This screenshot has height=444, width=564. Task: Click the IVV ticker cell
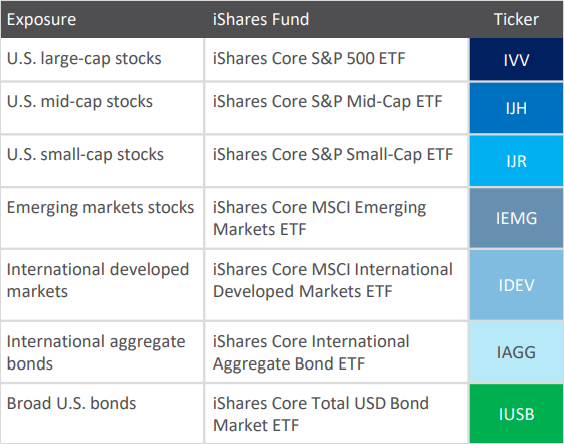(x=516, y=59)
